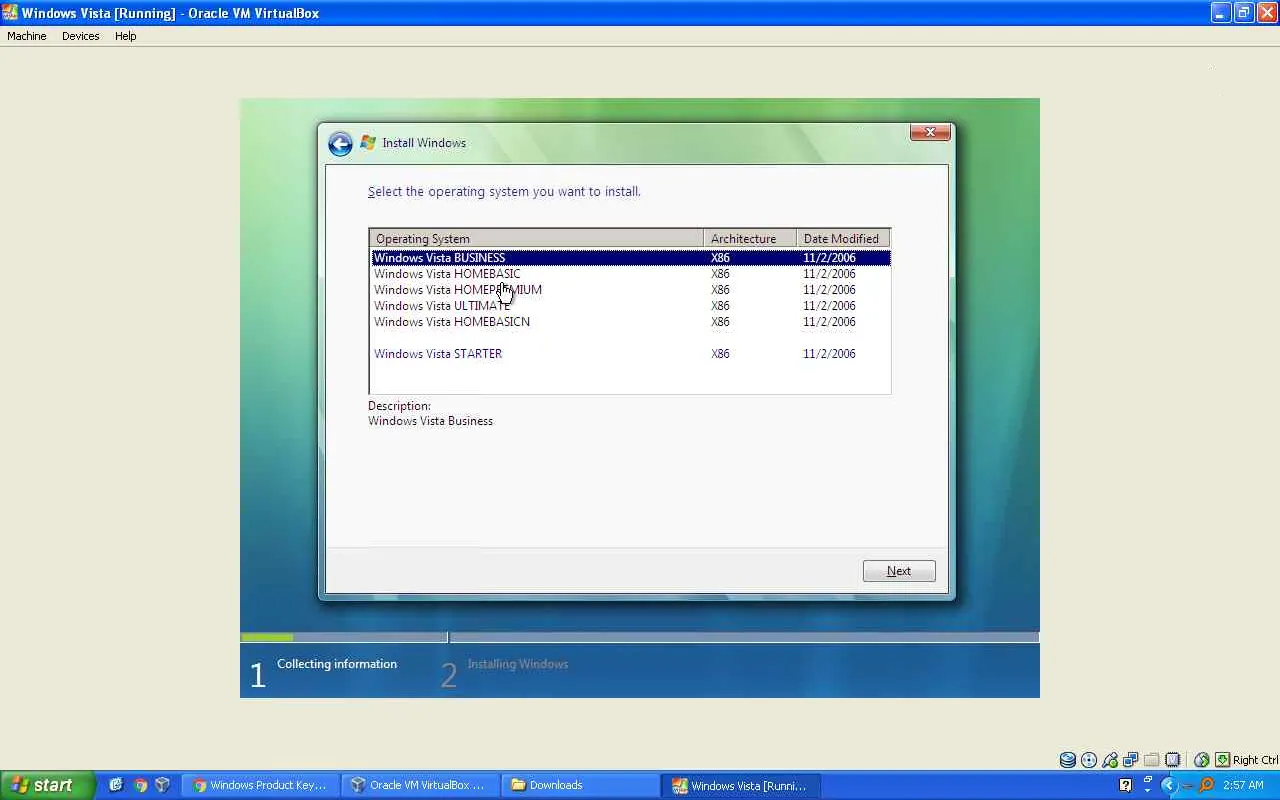Click the help question mark icon in system tray
Image resolution: width=1280 pixels, height=800 pixels.
[x=1126, y=785]
